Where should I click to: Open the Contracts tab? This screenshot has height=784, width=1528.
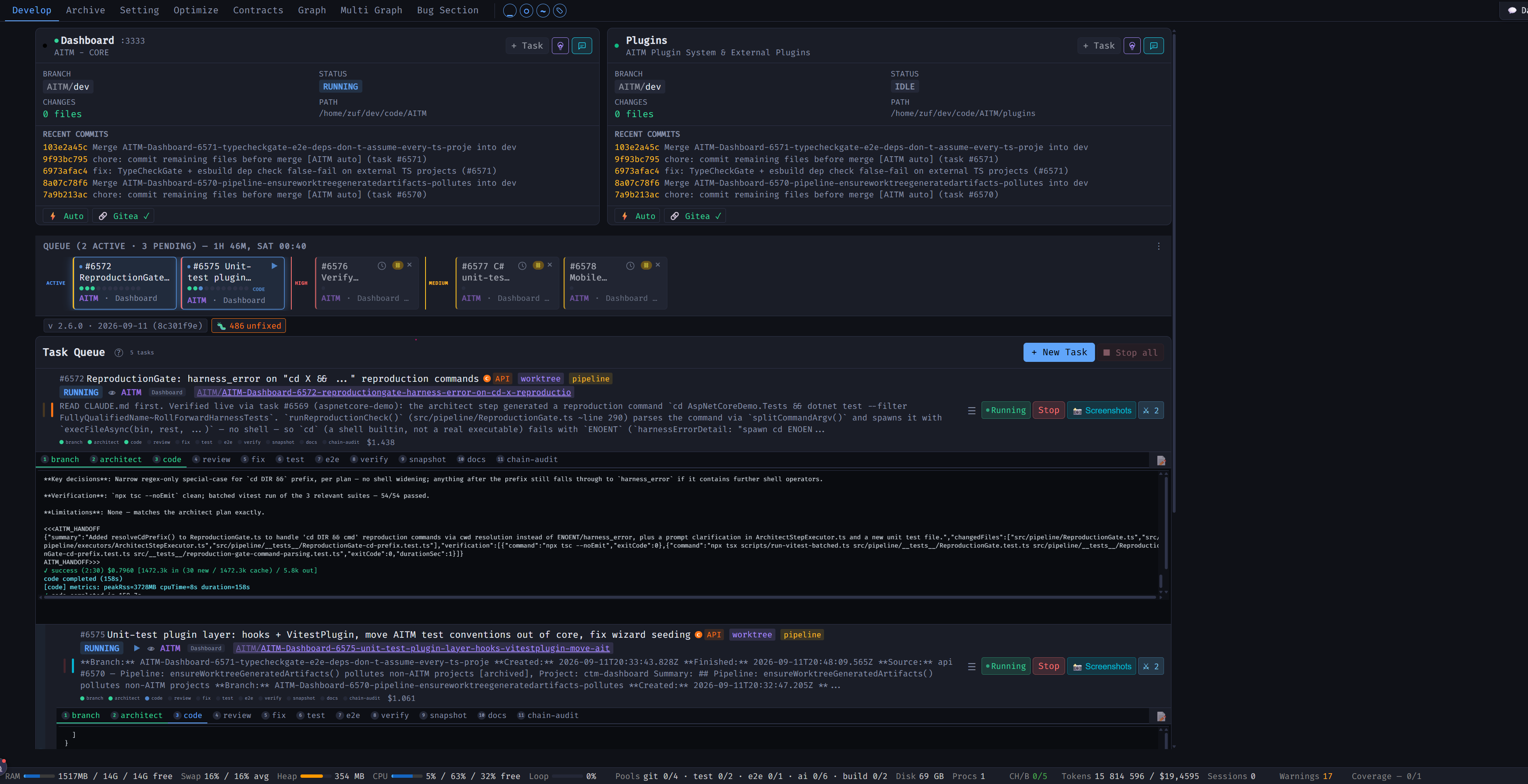(x=258, y=10)
